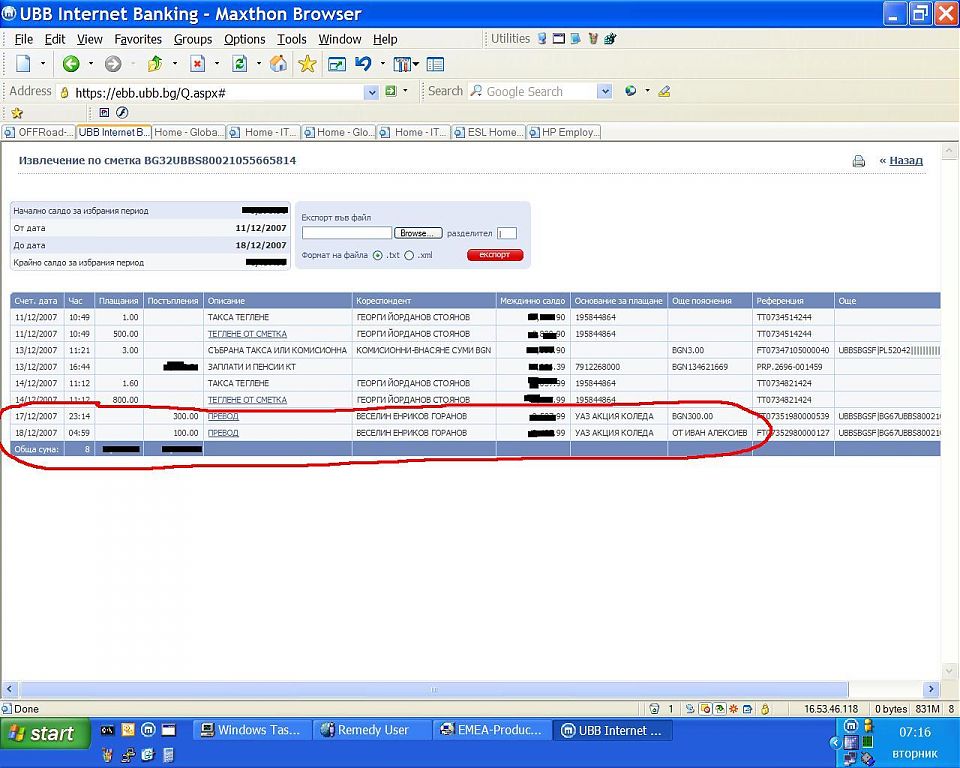Screen dimensions: 960x768
Task: Click the Browse... file button
Action: tap(419, 233)
